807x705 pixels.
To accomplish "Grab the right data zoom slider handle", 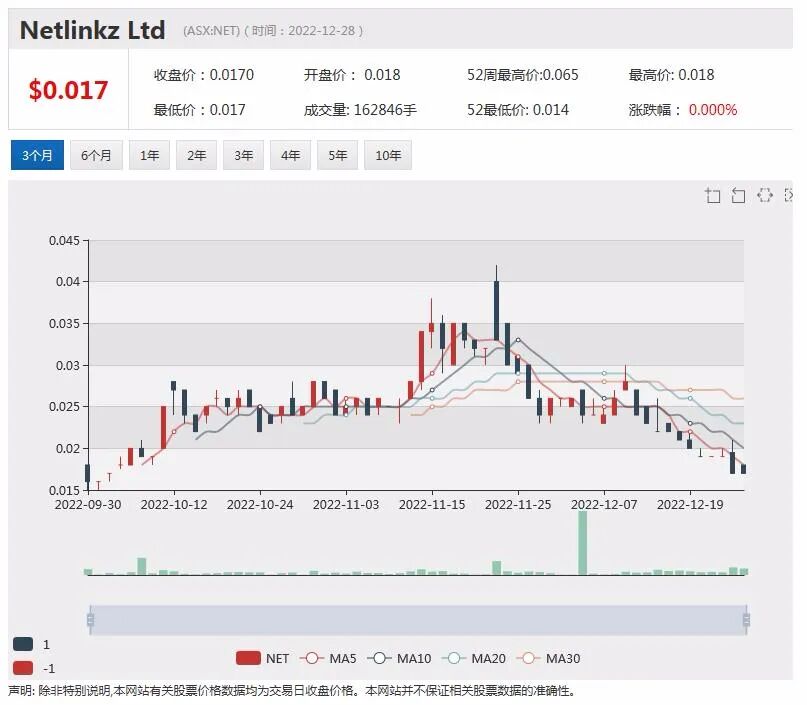I will [x=746, y=620].
